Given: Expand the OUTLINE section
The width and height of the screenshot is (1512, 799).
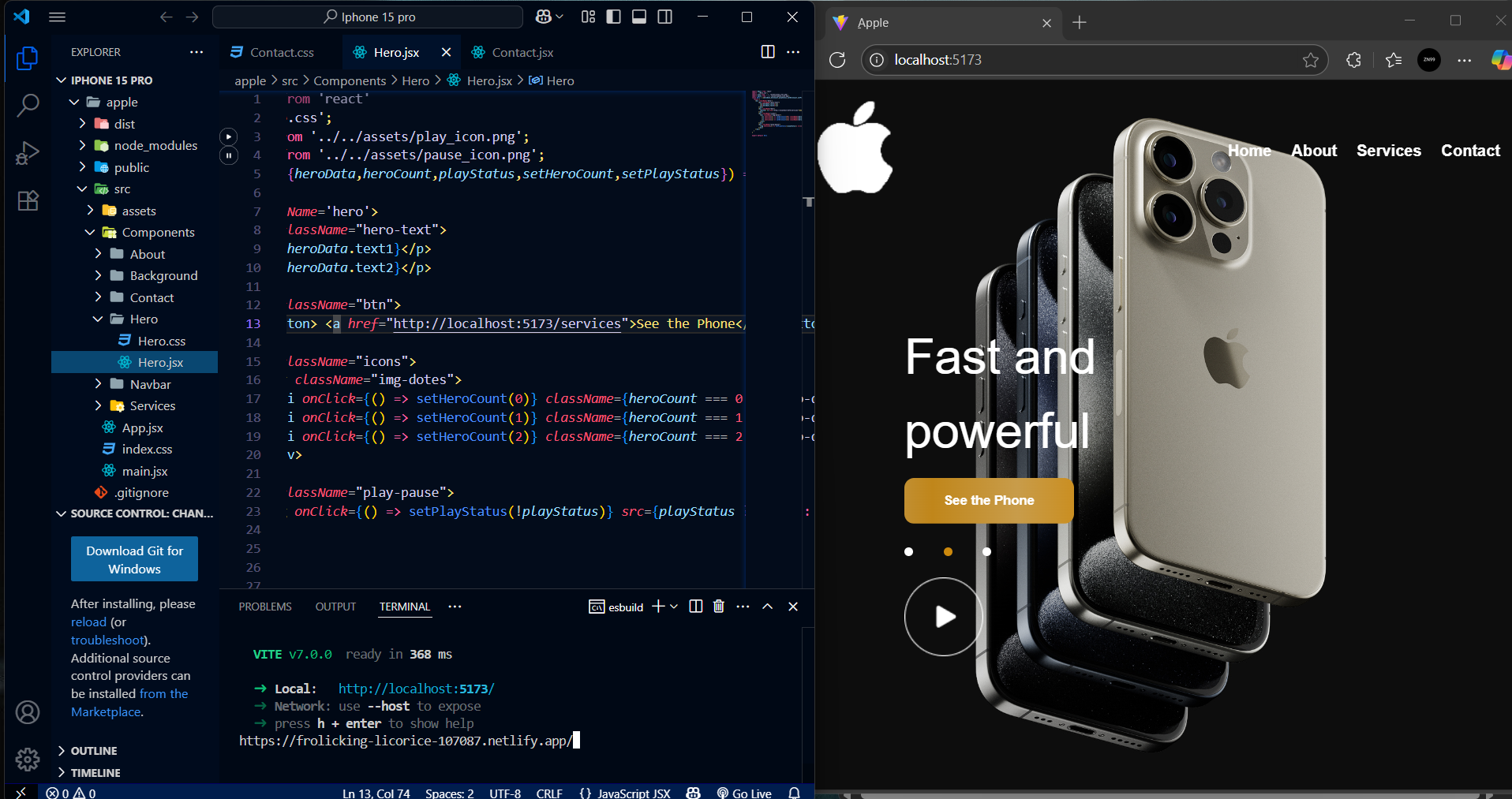Looking at the screenshot, I should pos(94,751).
